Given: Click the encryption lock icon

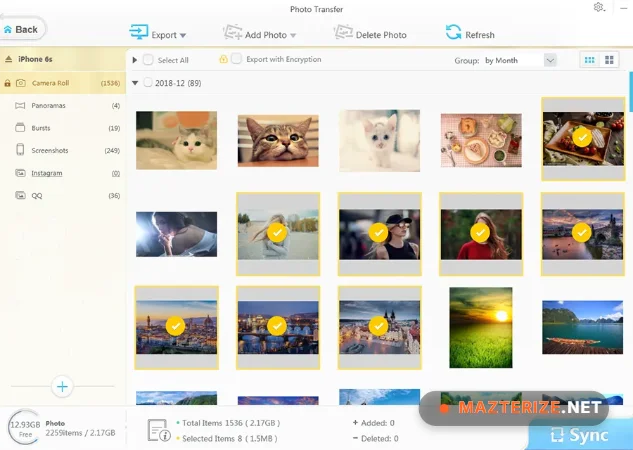Looking at the screenshot, I should coord(223,59).
